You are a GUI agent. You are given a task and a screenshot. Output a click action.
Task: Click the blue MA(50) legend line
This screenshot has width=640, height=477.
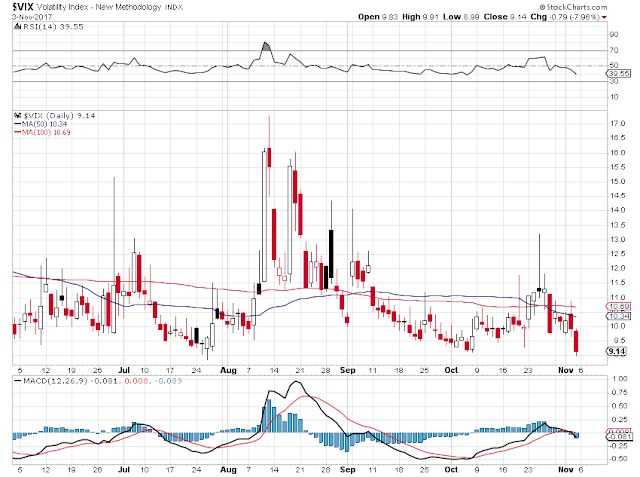(x=18, y=124)
